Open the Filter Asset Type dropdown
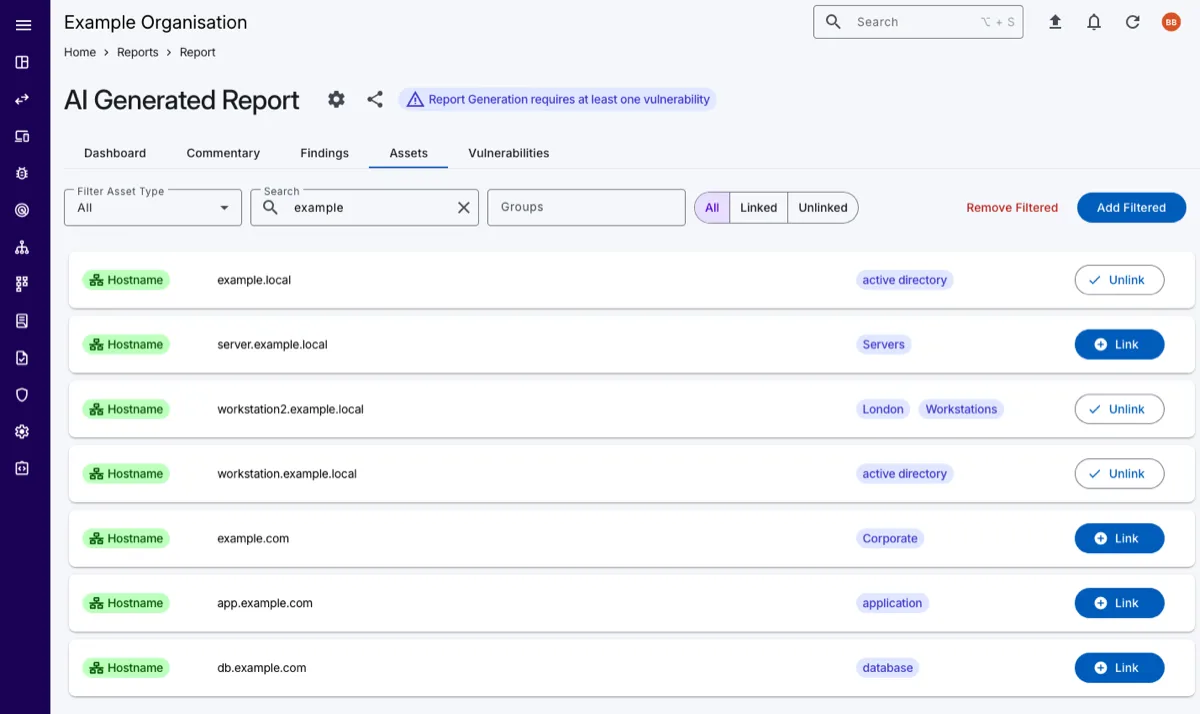Screen dimensions: 1200x714 tap(153, 208)
